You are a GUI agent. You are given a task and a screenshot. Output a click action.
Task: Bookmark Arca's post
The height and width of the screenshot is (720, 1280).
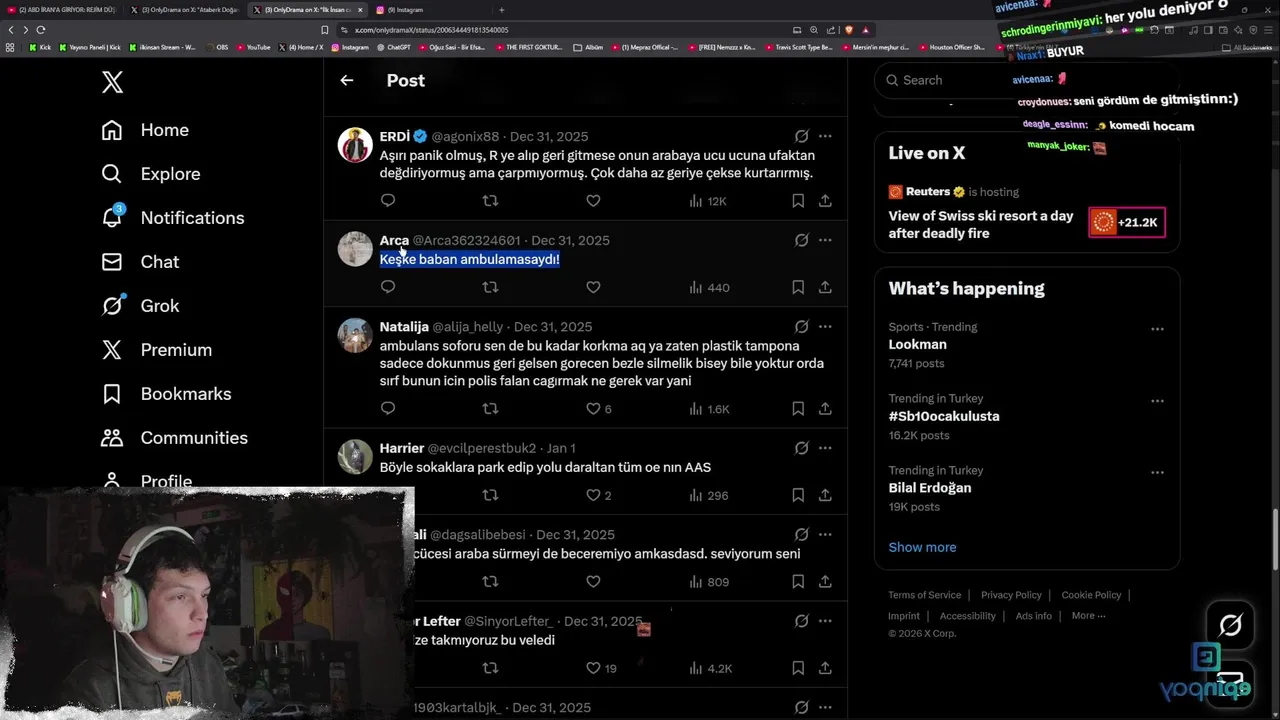pyautogui.click(x=798, y=287)
